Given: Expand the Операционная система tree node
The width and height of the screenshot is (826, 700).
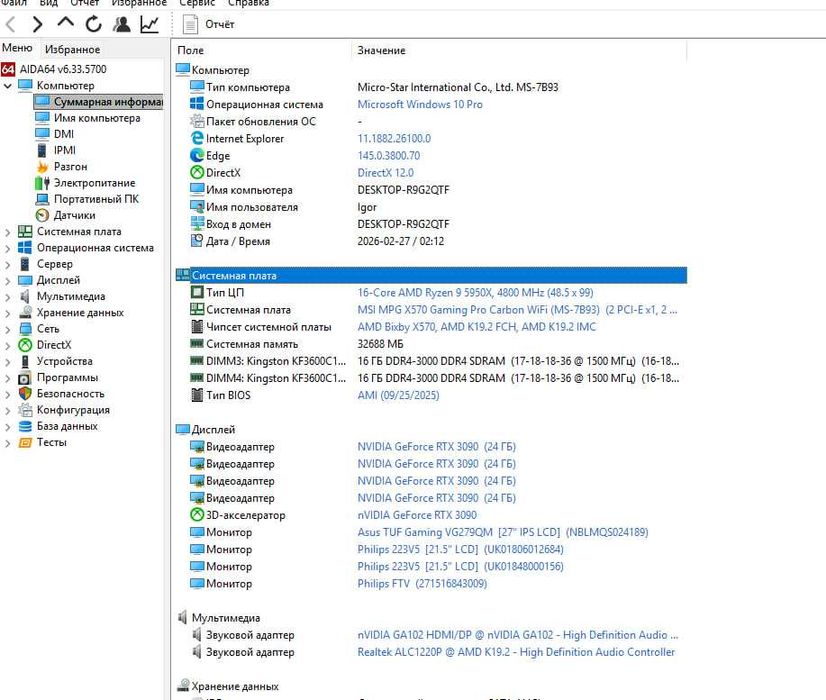Looking at the screenshot, I should (x=7, y=248).
